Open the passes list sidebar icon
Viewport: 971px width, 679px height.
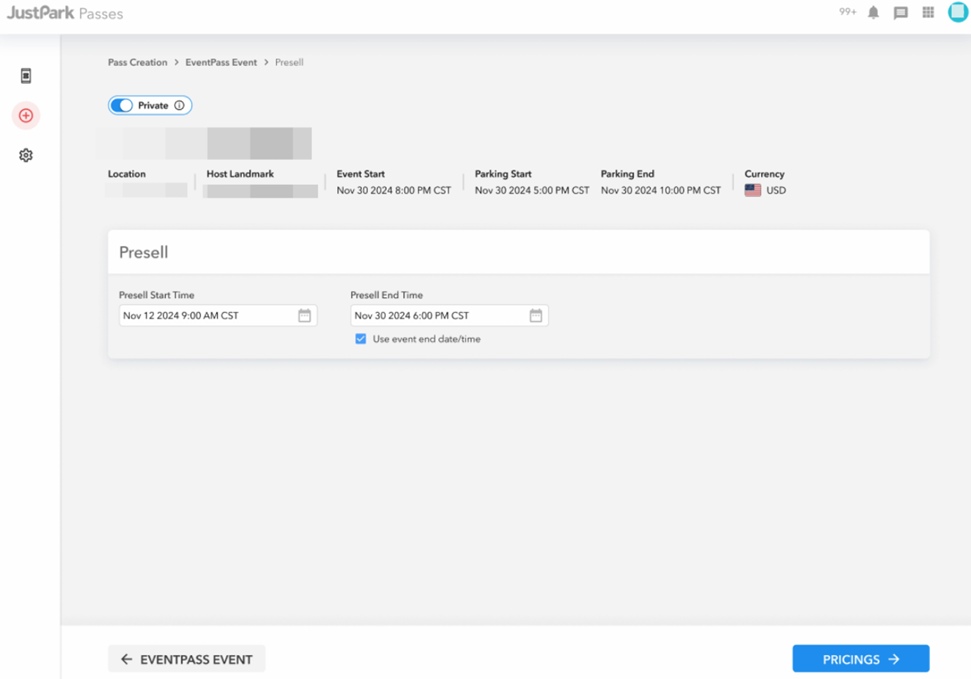tap(26, 76)
